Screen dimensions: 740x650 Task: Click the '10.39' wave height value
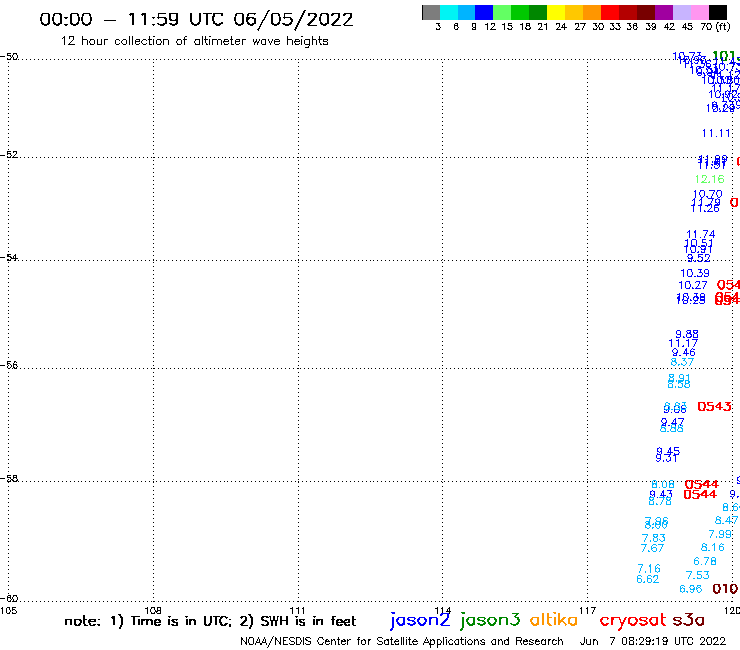point(694,273)
